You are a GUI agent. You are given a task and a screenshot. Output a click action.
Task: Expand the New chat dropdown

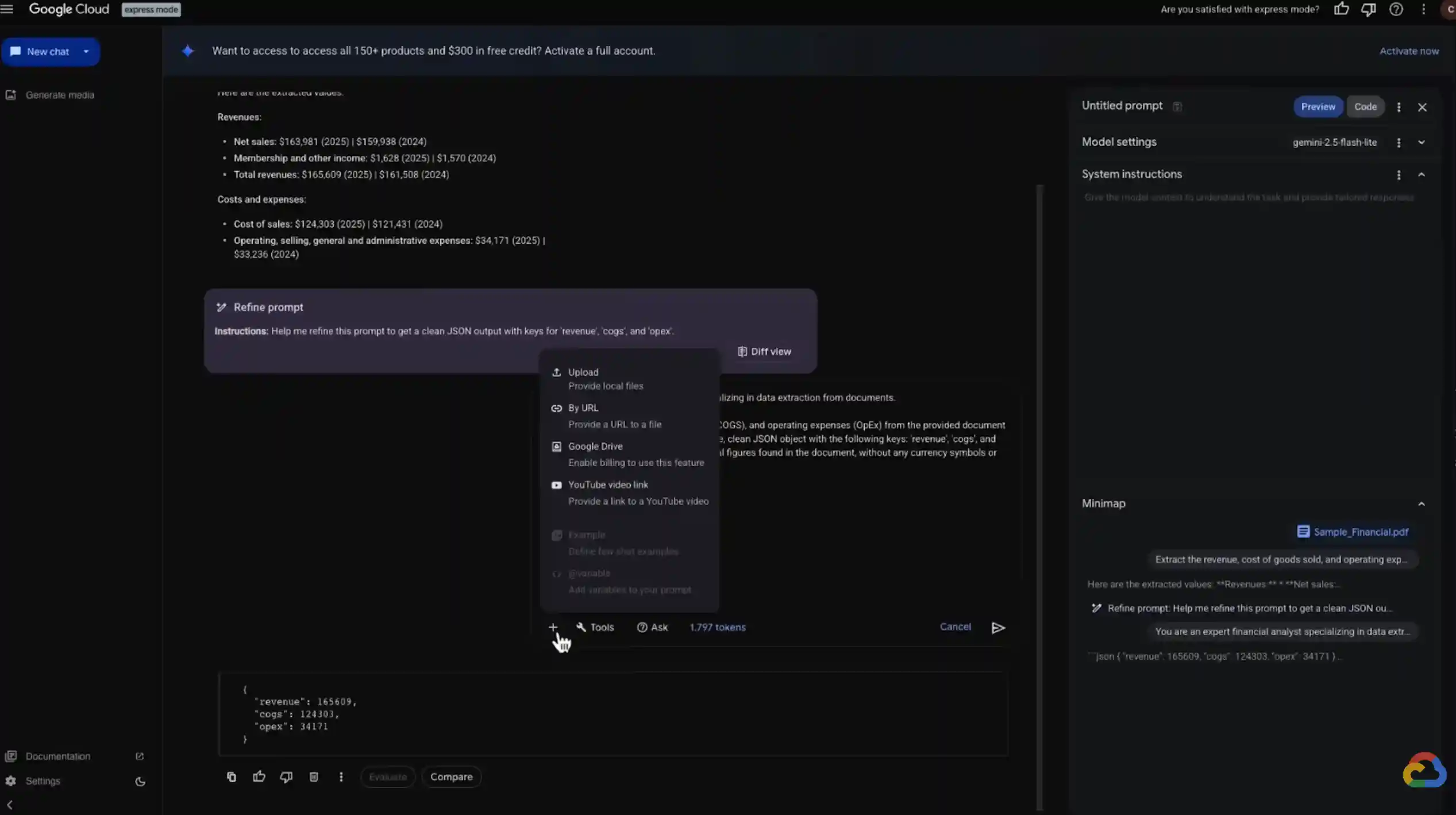pyautogui.click(x=86, y=51)
